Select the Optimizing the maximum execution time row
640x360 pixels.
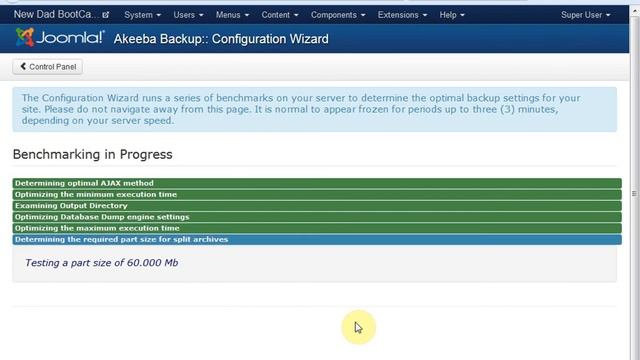click(x=317, y=228)
